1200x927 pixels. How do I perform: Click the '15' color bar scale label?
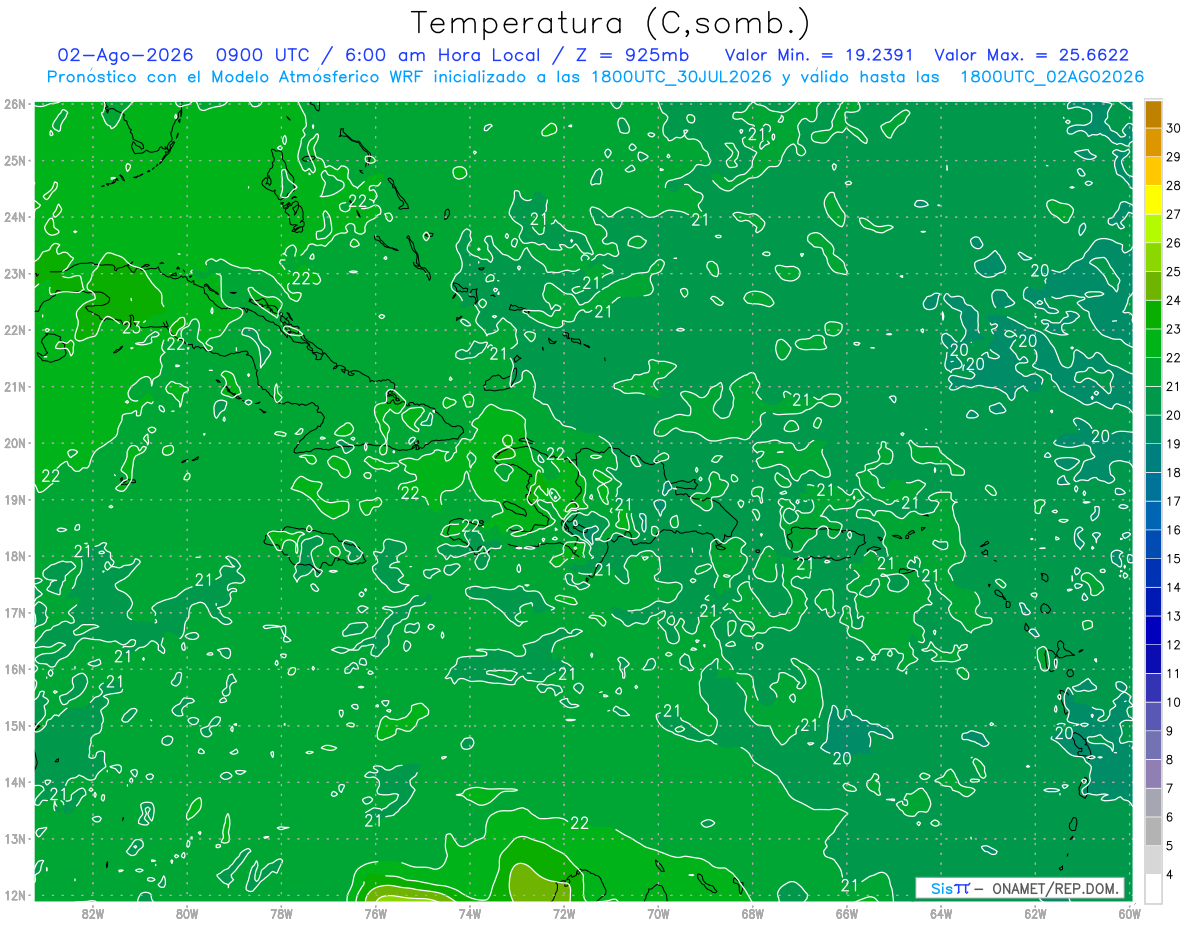[x=1174, y=558]
